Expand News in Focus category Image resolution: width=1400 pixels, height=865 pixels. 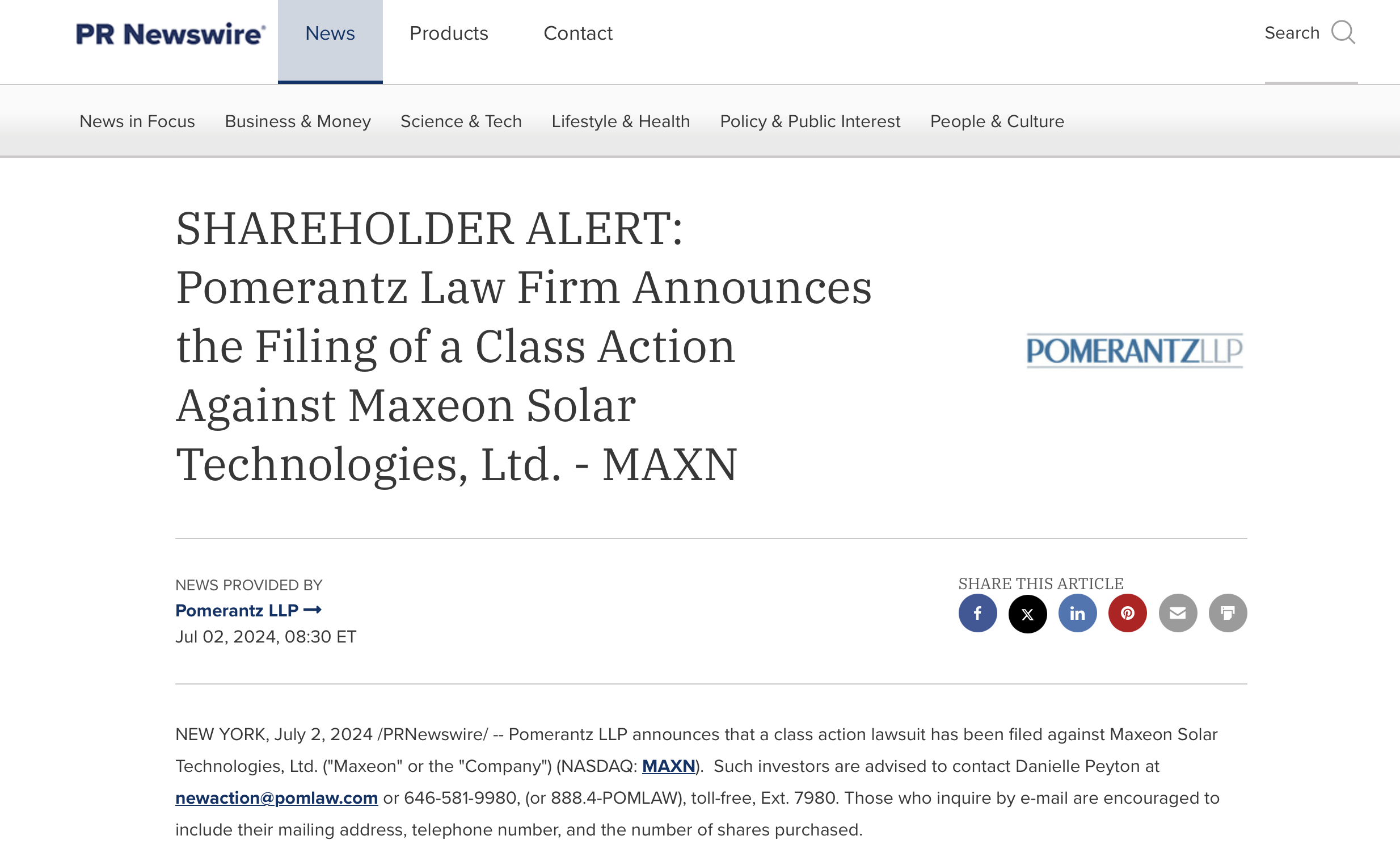[x=137, y=121]
